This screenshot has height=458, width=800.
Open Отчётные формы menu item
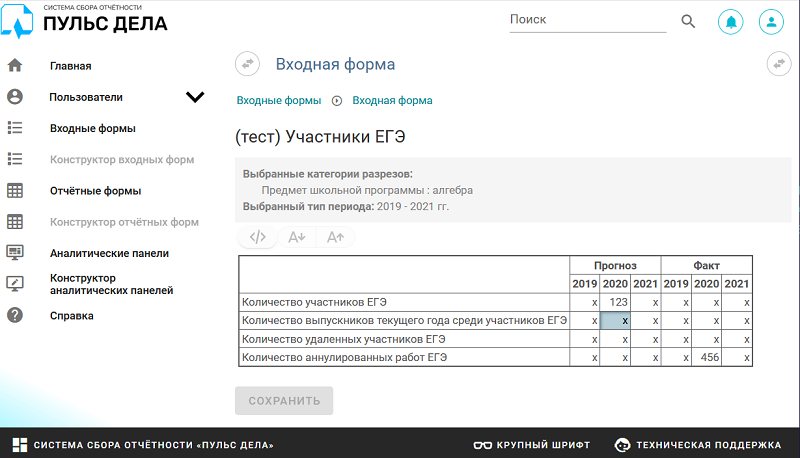[x=95, y=191]
